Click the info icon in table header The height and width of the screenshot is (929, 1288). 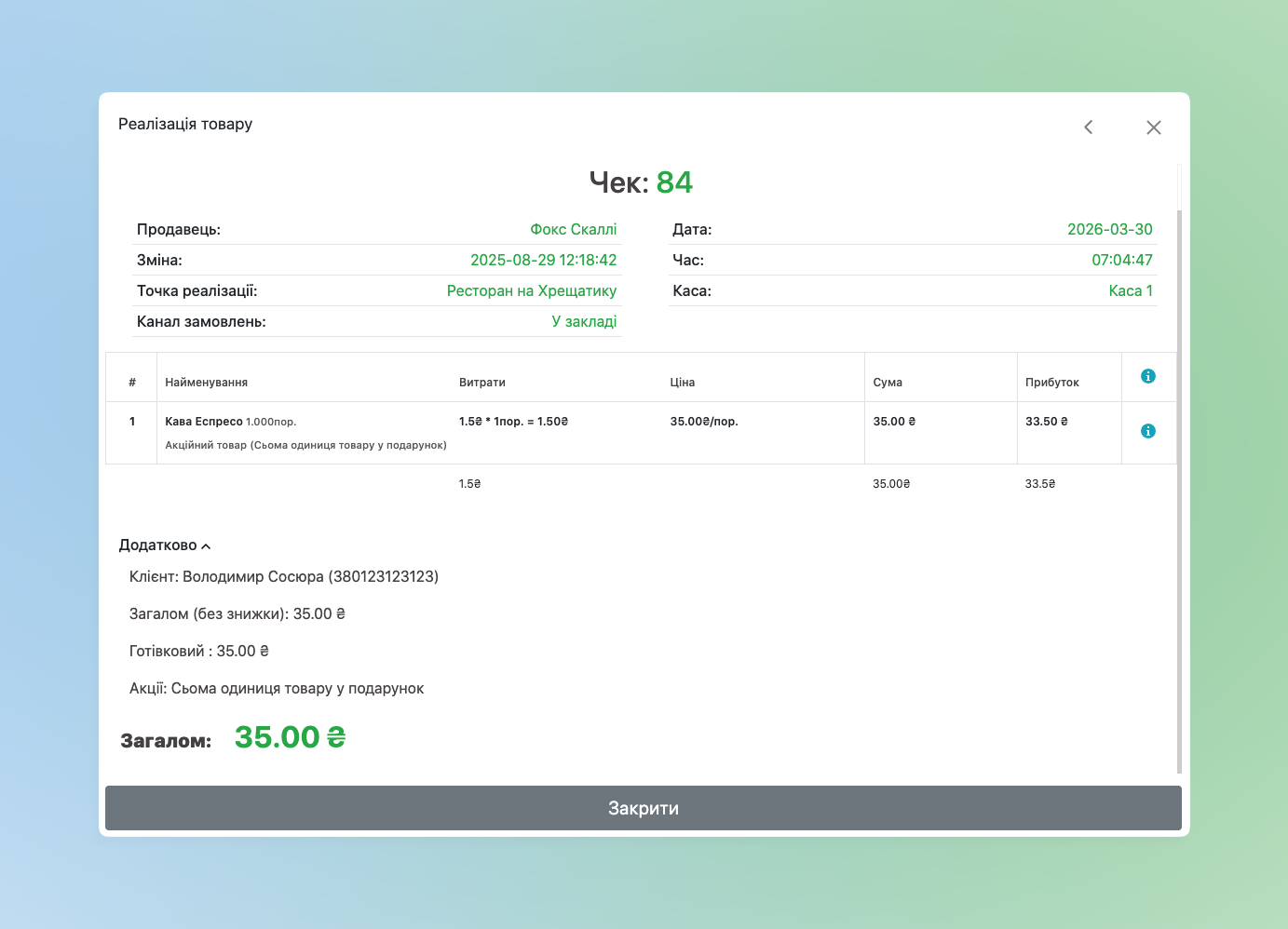1147,376
